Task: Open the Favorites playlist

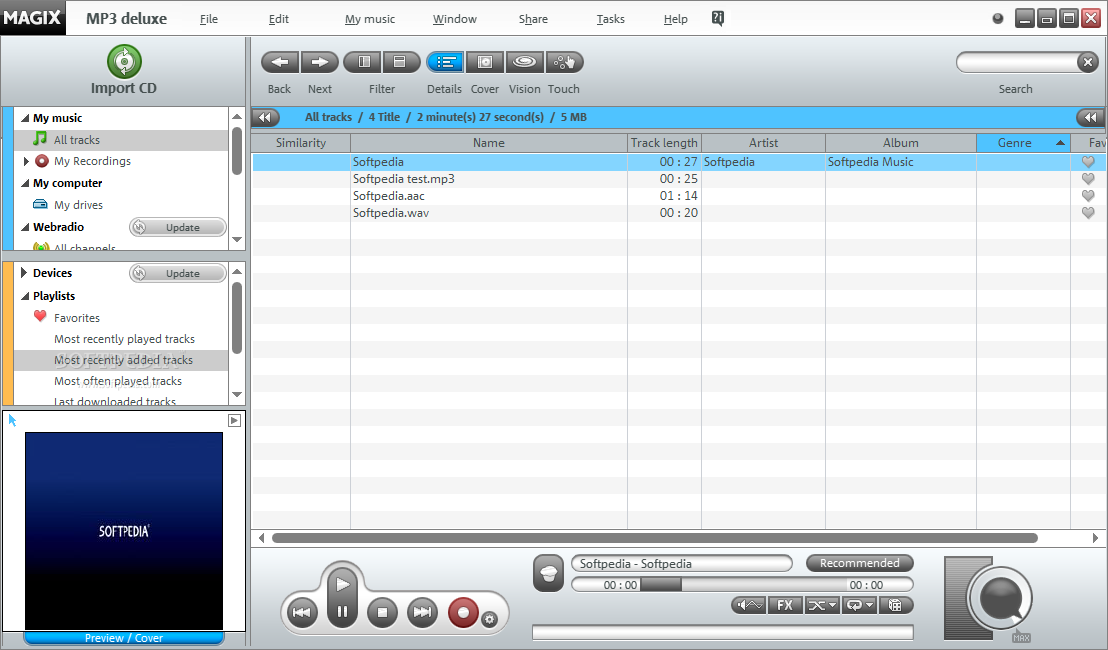Action: click(77, 318)
